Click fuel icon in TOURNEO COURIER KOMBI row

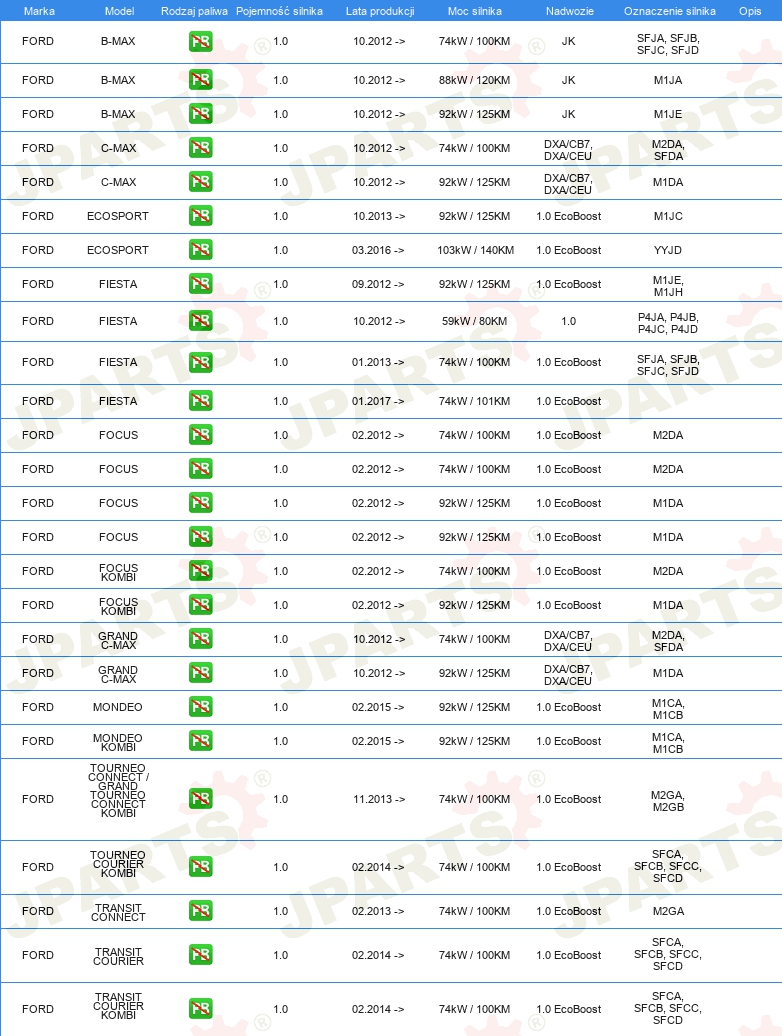click(201, 867)
